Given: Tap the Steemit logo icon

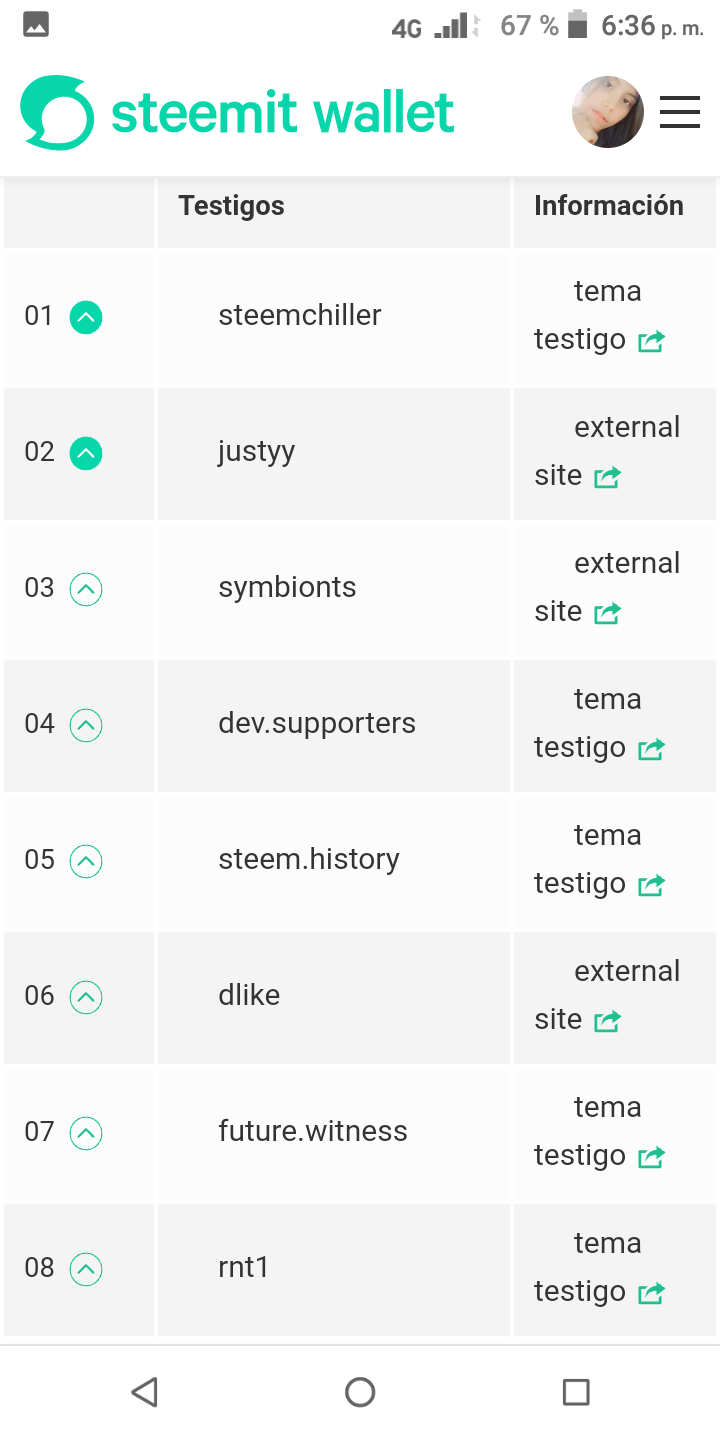Looking at the screenshot, I should (57, 112).
